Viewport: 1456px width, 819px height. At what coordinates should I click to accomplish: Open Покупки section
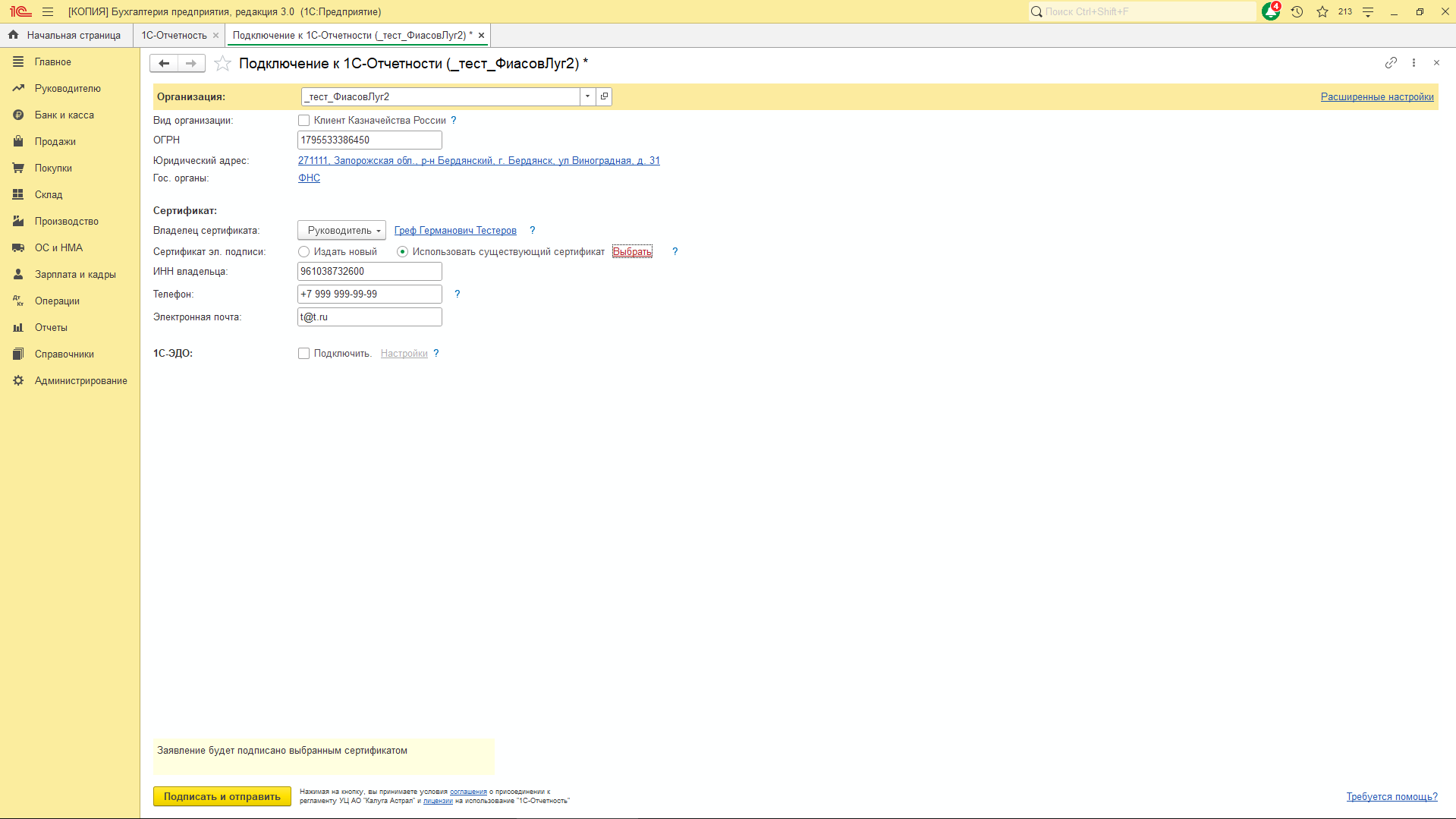point(70,168)
